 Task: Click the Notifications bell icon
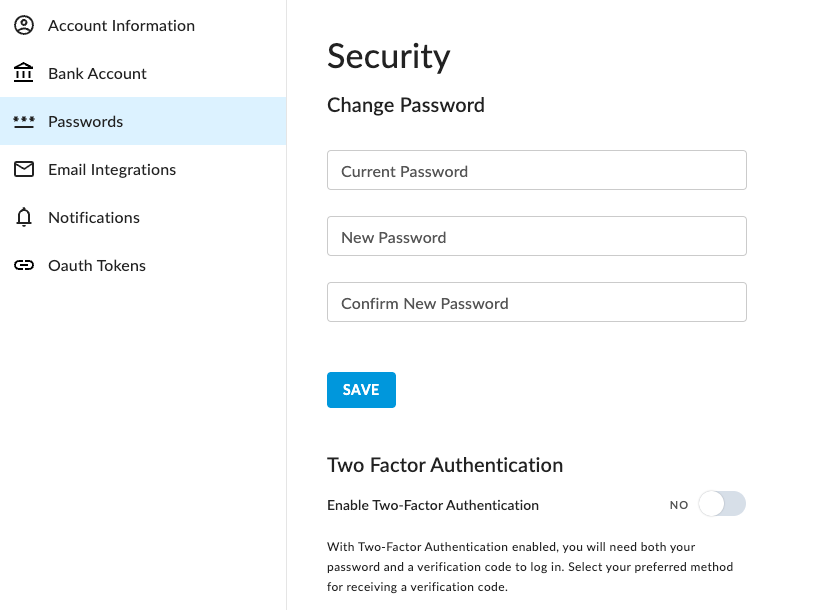point(24,217)
